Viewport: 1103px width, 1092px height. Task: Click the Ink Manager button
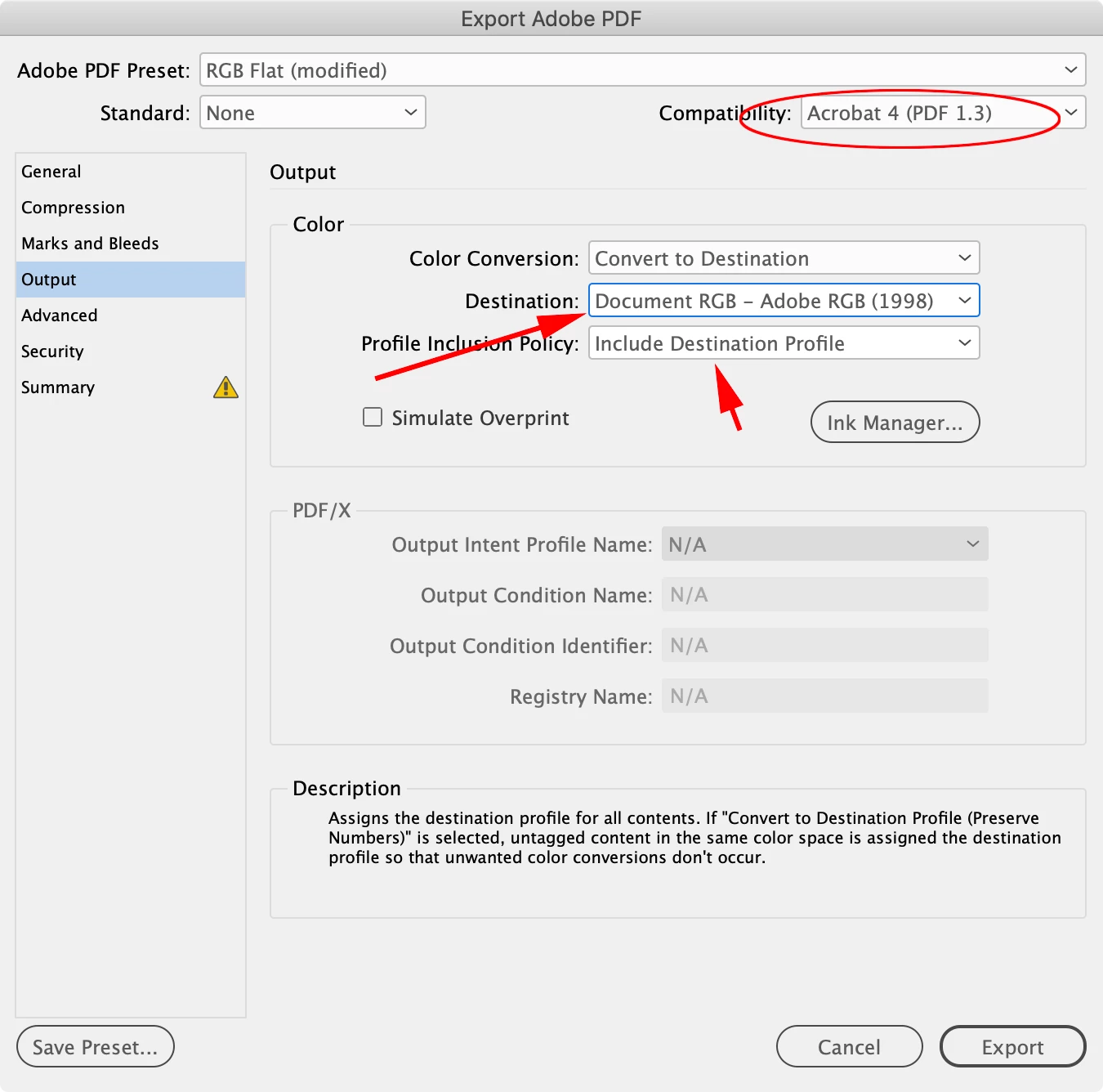click(x=895, y=422)
